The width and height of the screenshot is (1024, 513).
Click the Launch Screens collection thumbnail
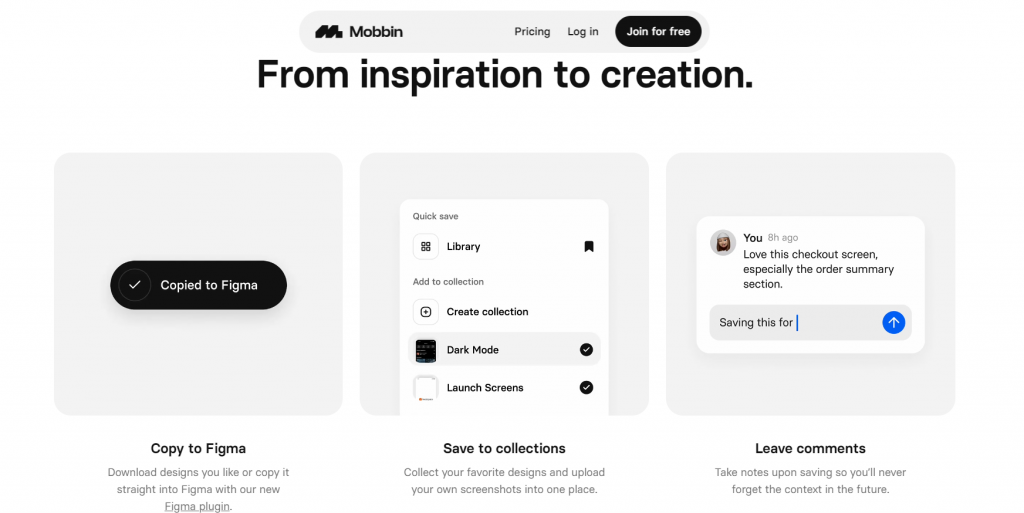point(426,388)
